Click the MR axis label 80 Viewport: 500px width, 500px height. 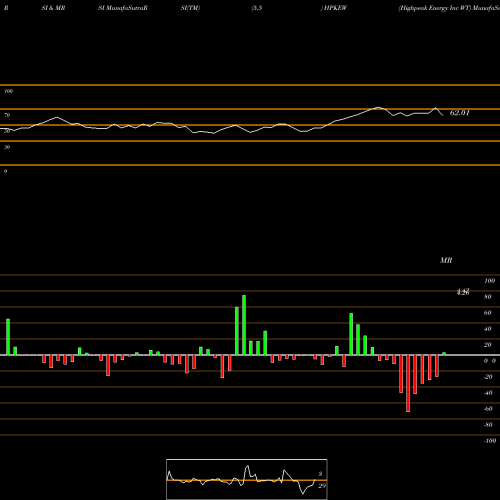(x=488, y=297)
